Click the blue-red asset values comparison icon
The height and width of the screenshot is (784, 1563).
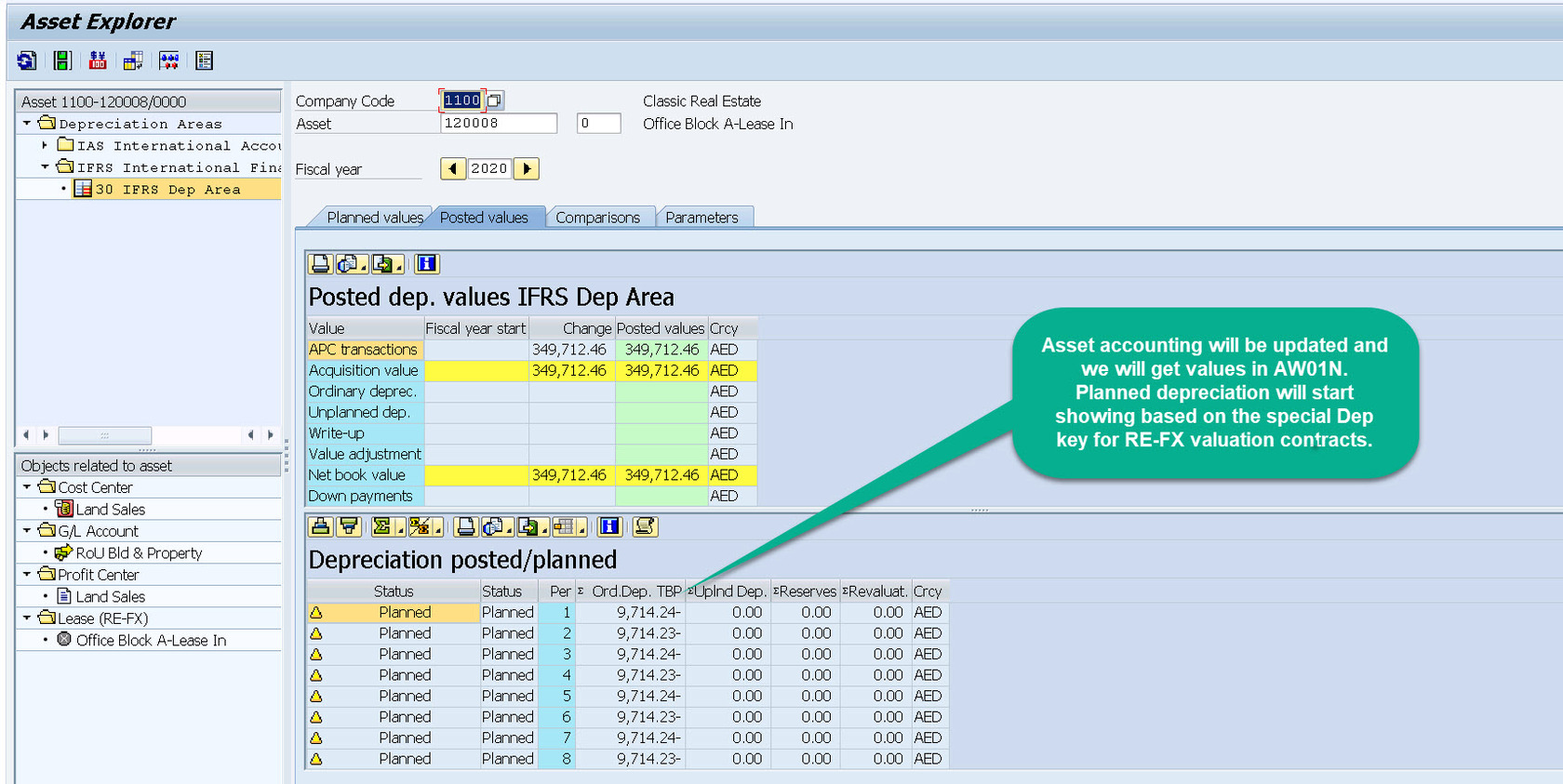point(169,61)
